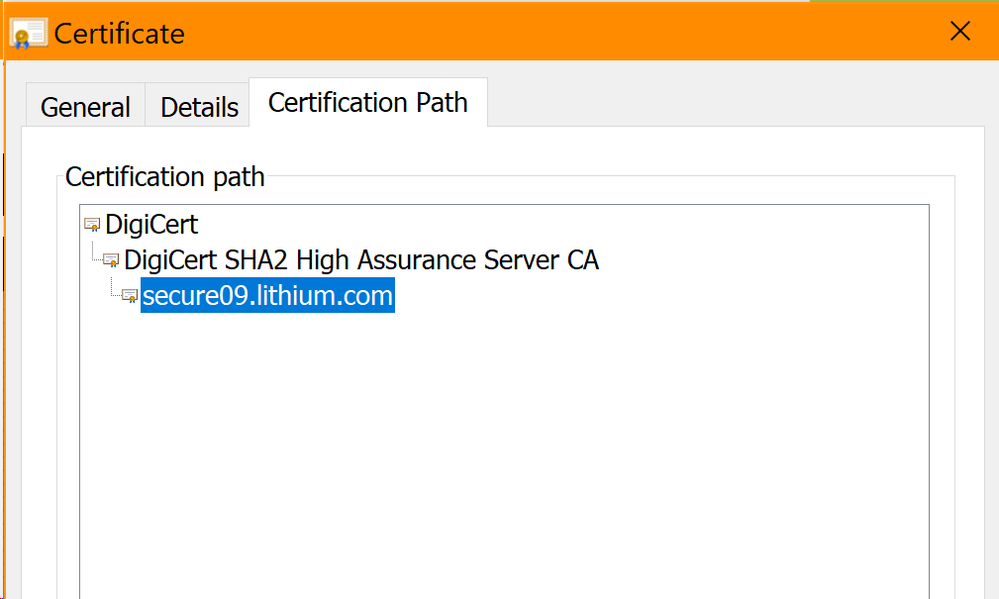The image size is (999, 599).
Task: Select DigiCert SHA2 High Assurance Server CA
Action: point(361,260)
